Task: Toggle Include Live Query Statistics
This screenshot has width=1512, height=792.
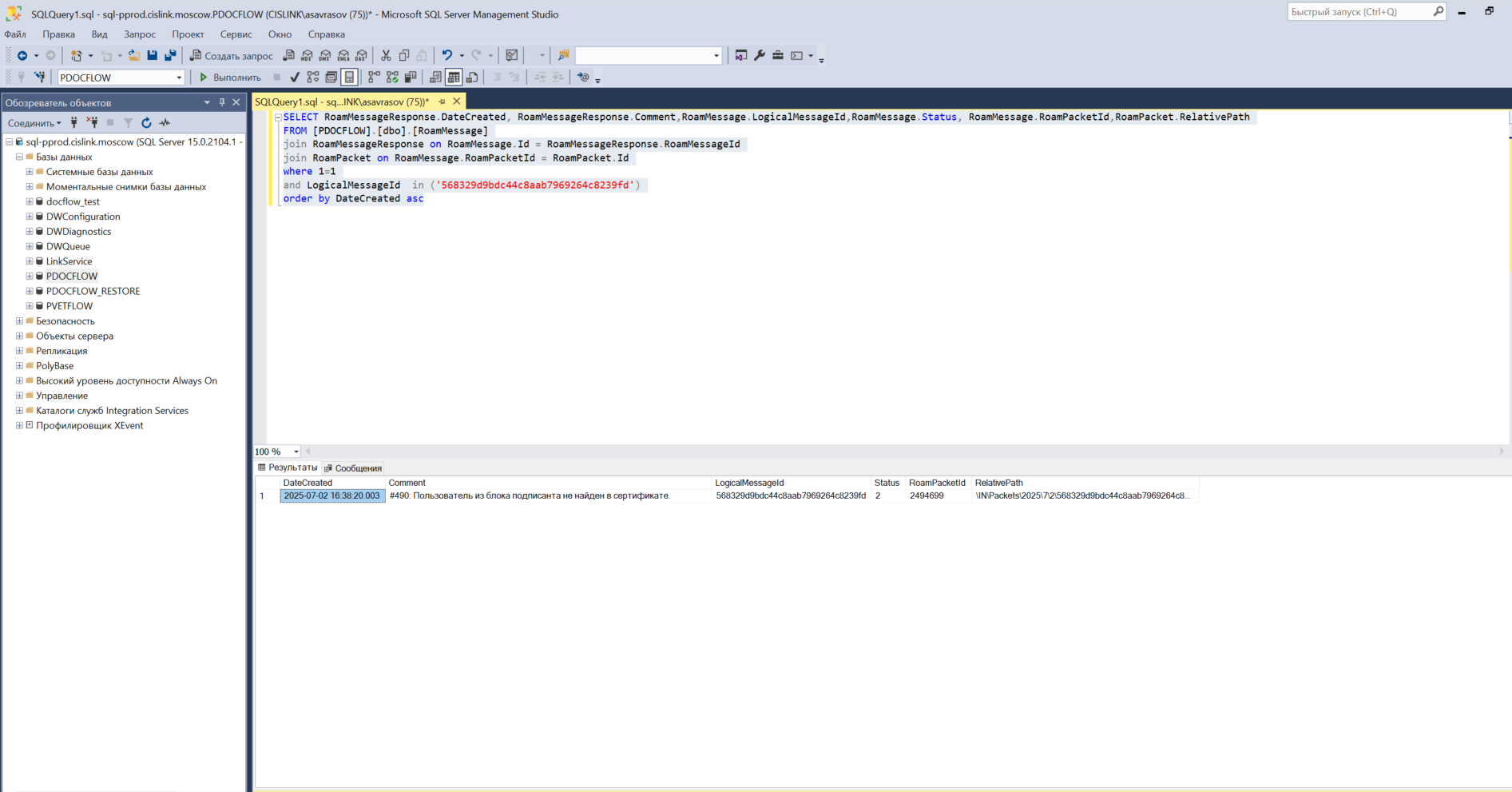Action: point(392,78)
